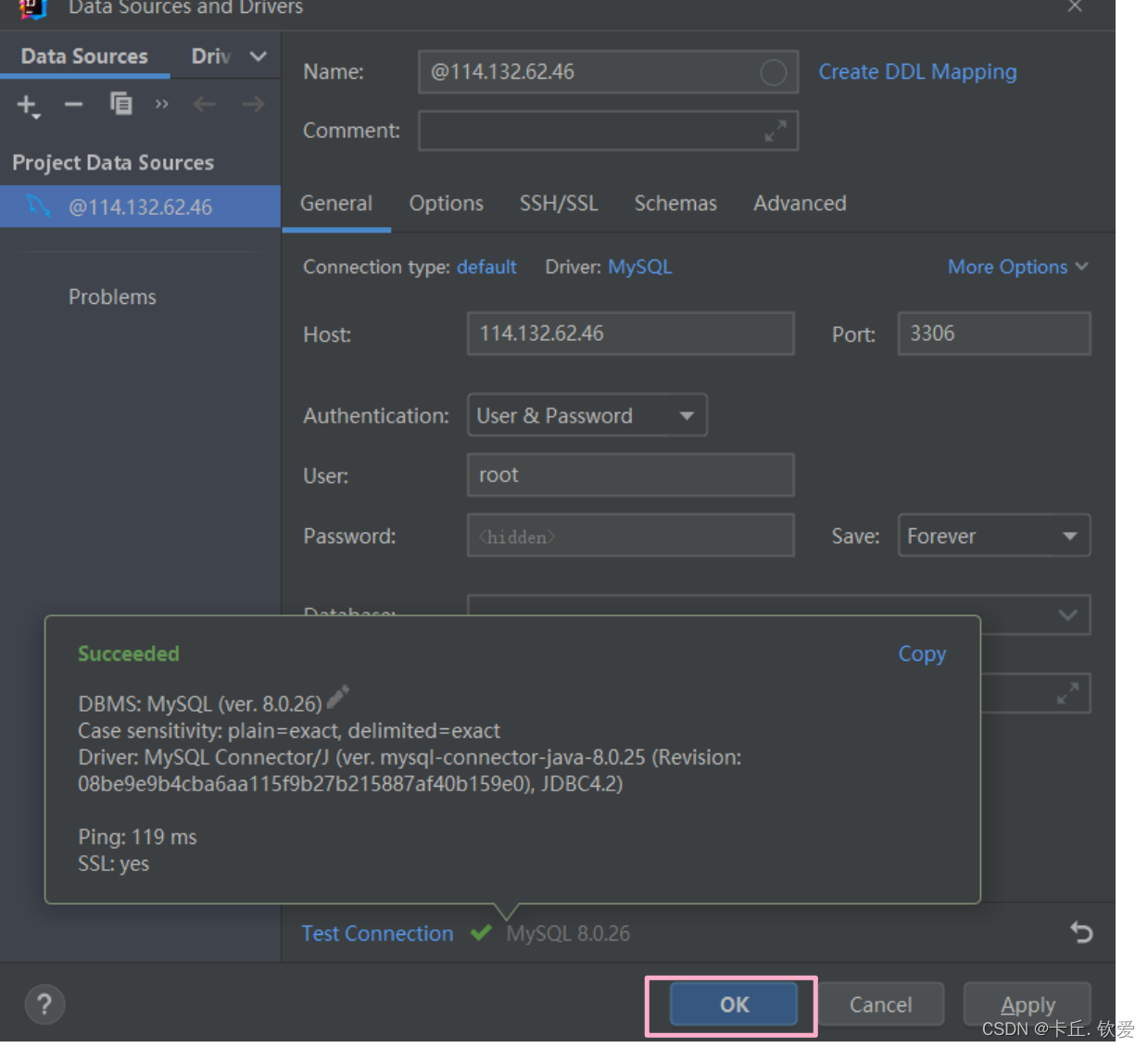This screenshot has height=1048, width=1148.
Task: Click the Ping: 119 ms text
Action: 137,837
